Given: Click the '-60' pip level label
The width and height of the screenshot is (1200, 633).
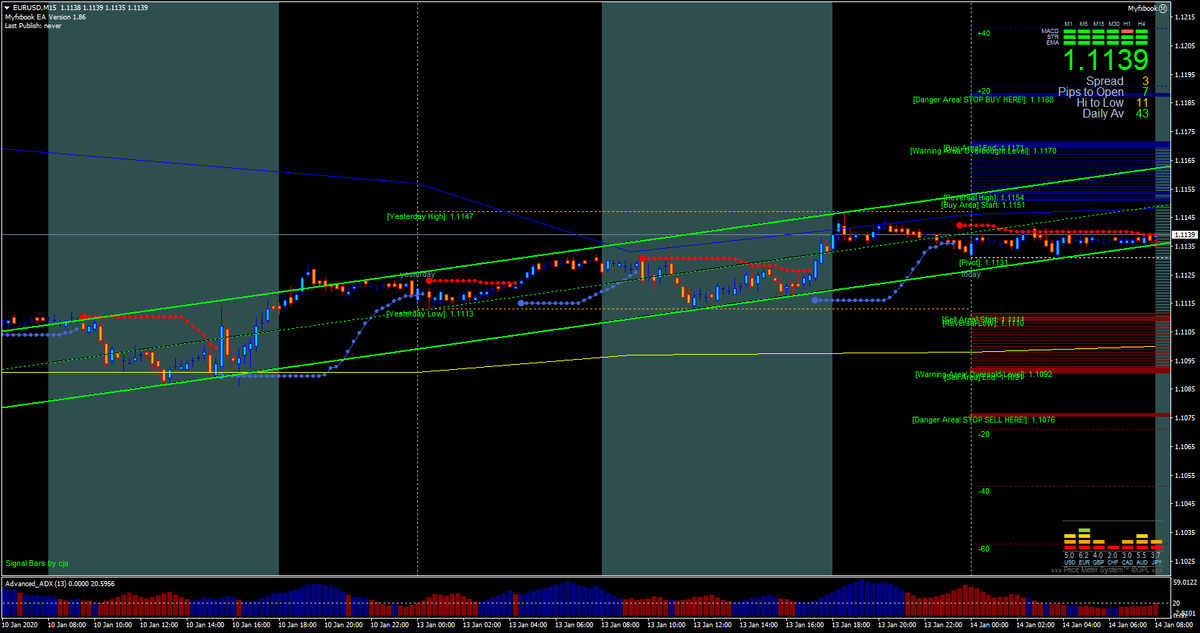Looking at the screenshot, I should tap(985, 548).
